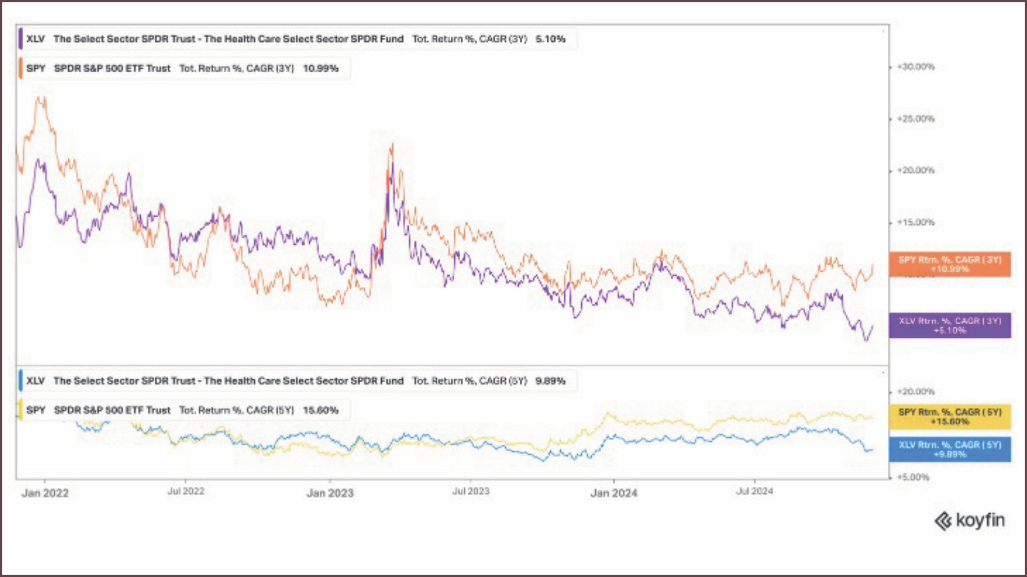Click the Jul 2024 date label
The image size is (1027, 577).
[x=755, y=491]
